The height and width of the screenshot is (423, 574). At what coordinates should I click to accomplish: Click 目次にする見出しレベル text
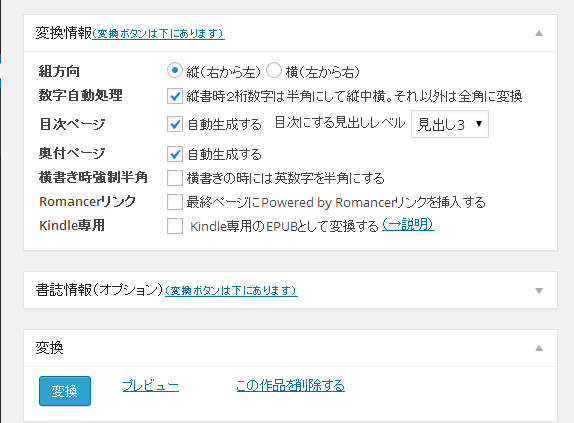tap(340, 123)
